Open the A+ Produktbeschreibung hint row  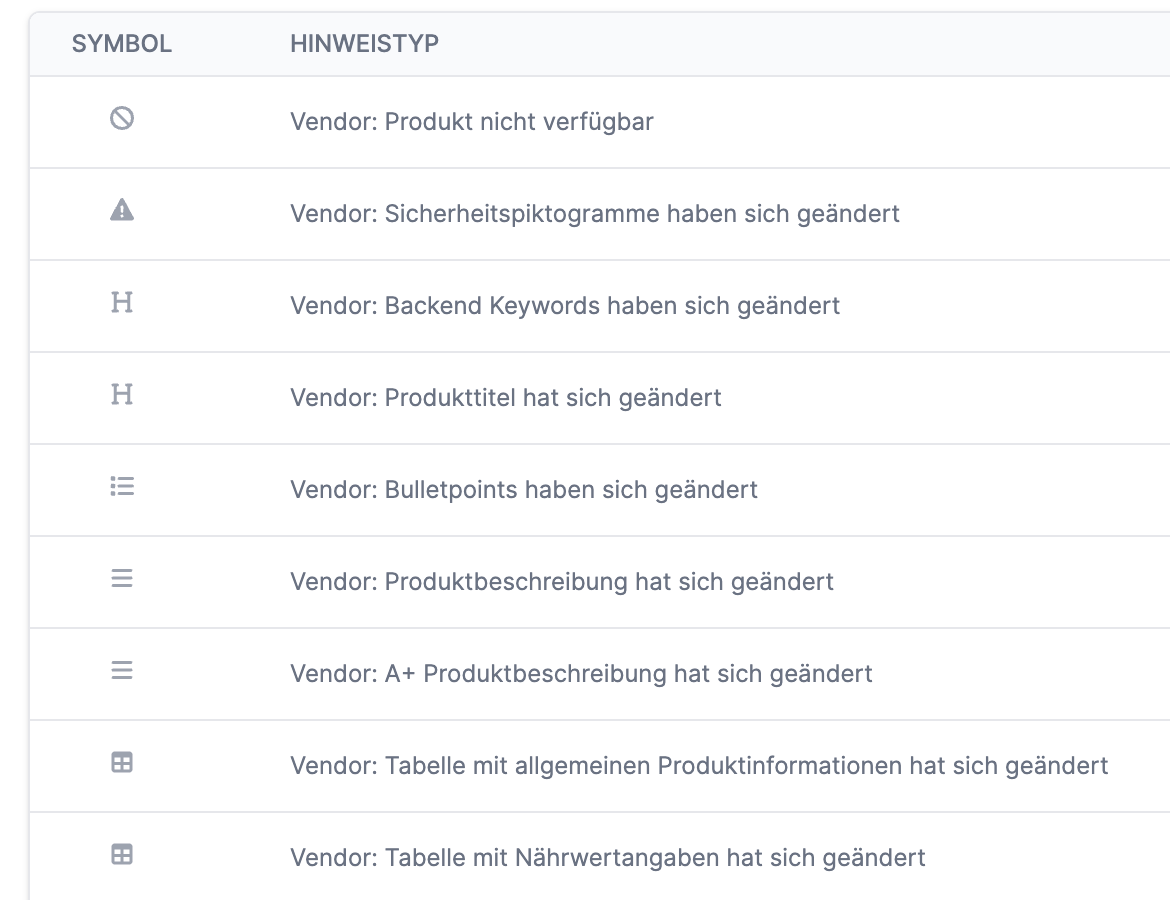pyautogui.click(x=580, y=673)
